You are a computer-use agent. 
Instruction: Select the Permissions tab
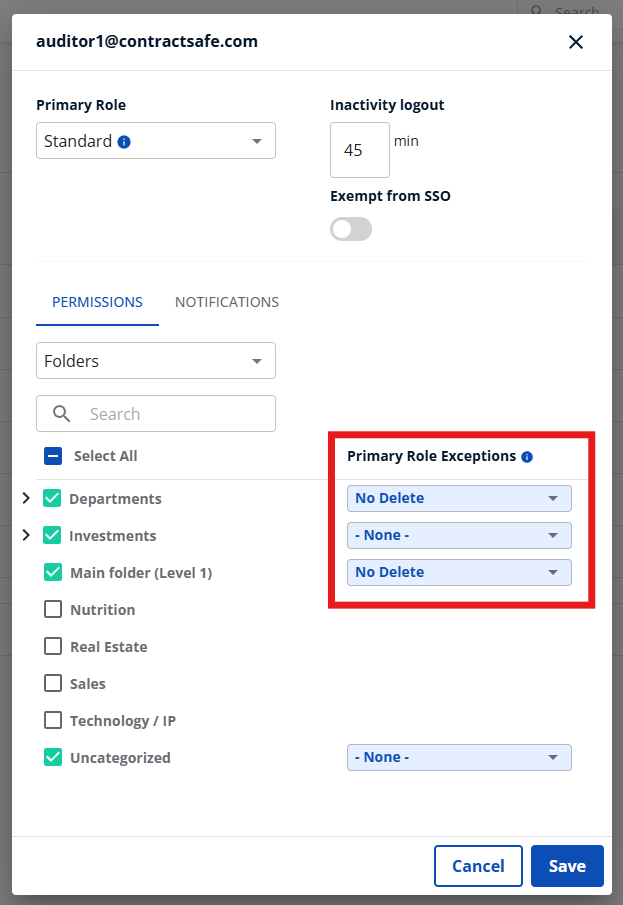(x=97, y=302)
